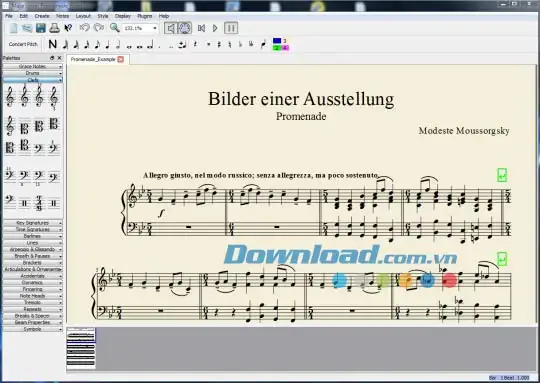Select the 16th note duration

coord(86,44)
